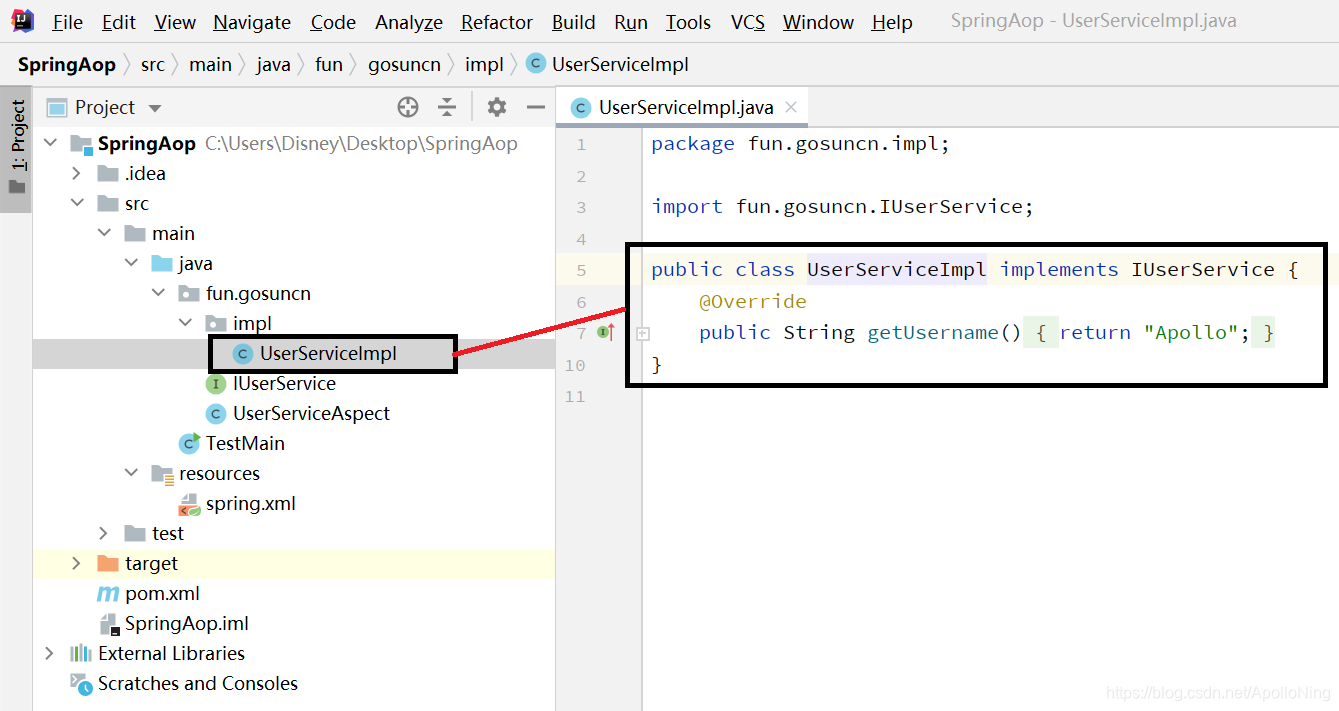
Task: Click java in the breadcrumb bar
Action: click(x=273, y=65)
